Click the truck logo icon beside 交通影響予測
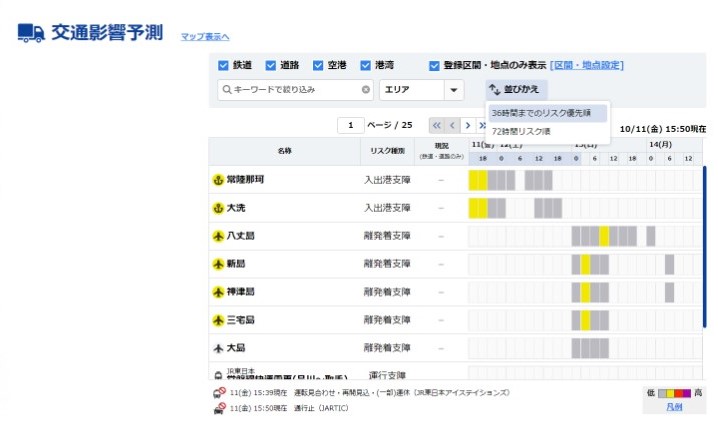 [x=31, y=32]
